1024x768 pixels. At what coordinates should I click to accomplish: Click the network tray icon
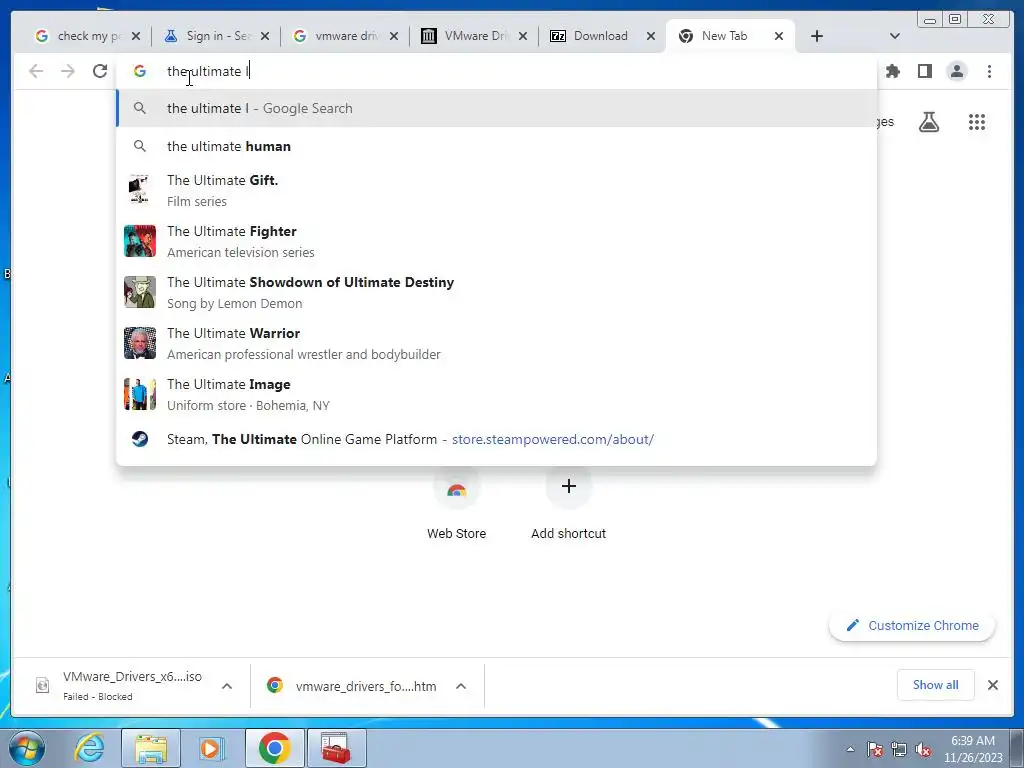click(899, 749)
